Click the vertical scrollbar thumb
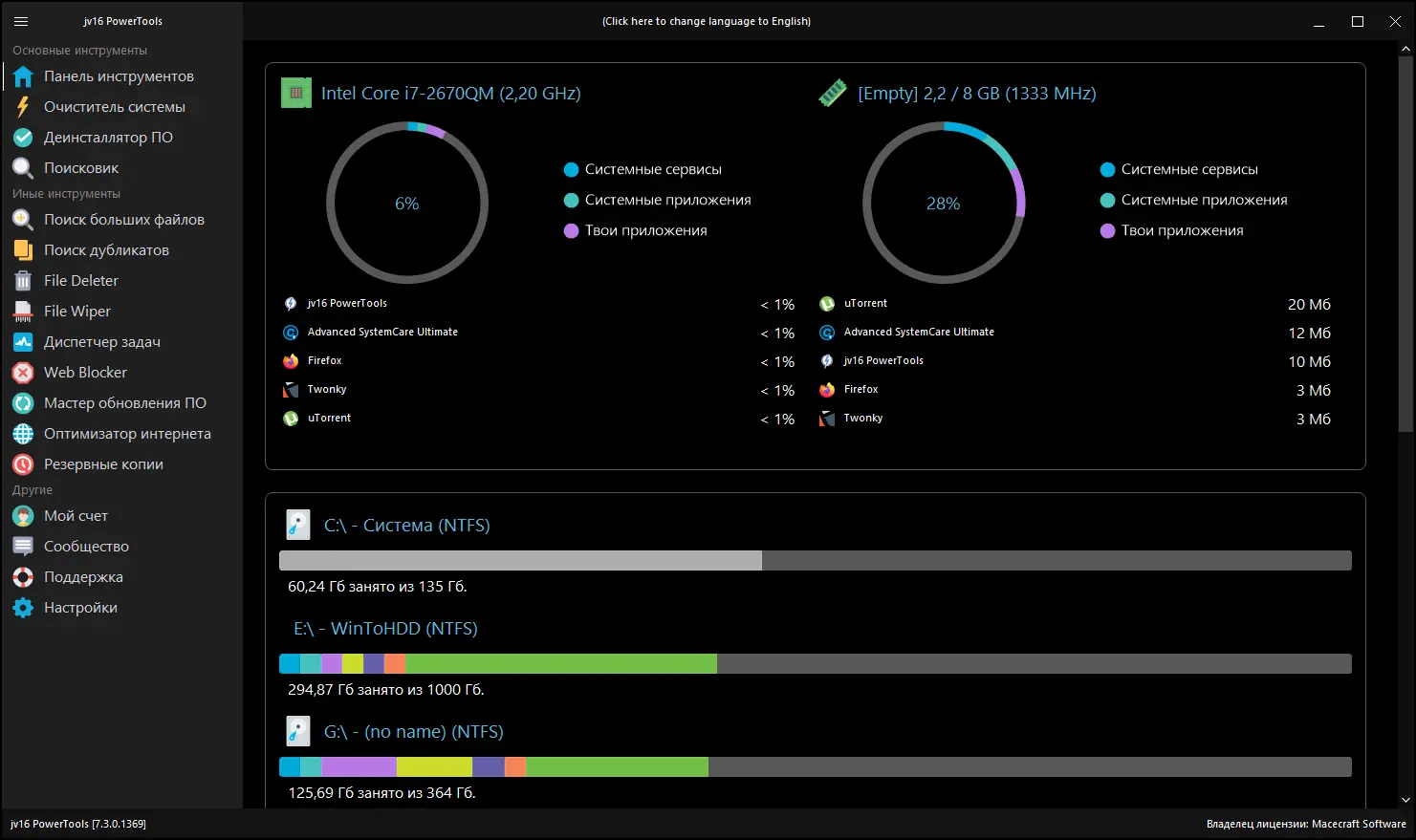Viewport: 1416px width, 840px height. point(1405,245)
